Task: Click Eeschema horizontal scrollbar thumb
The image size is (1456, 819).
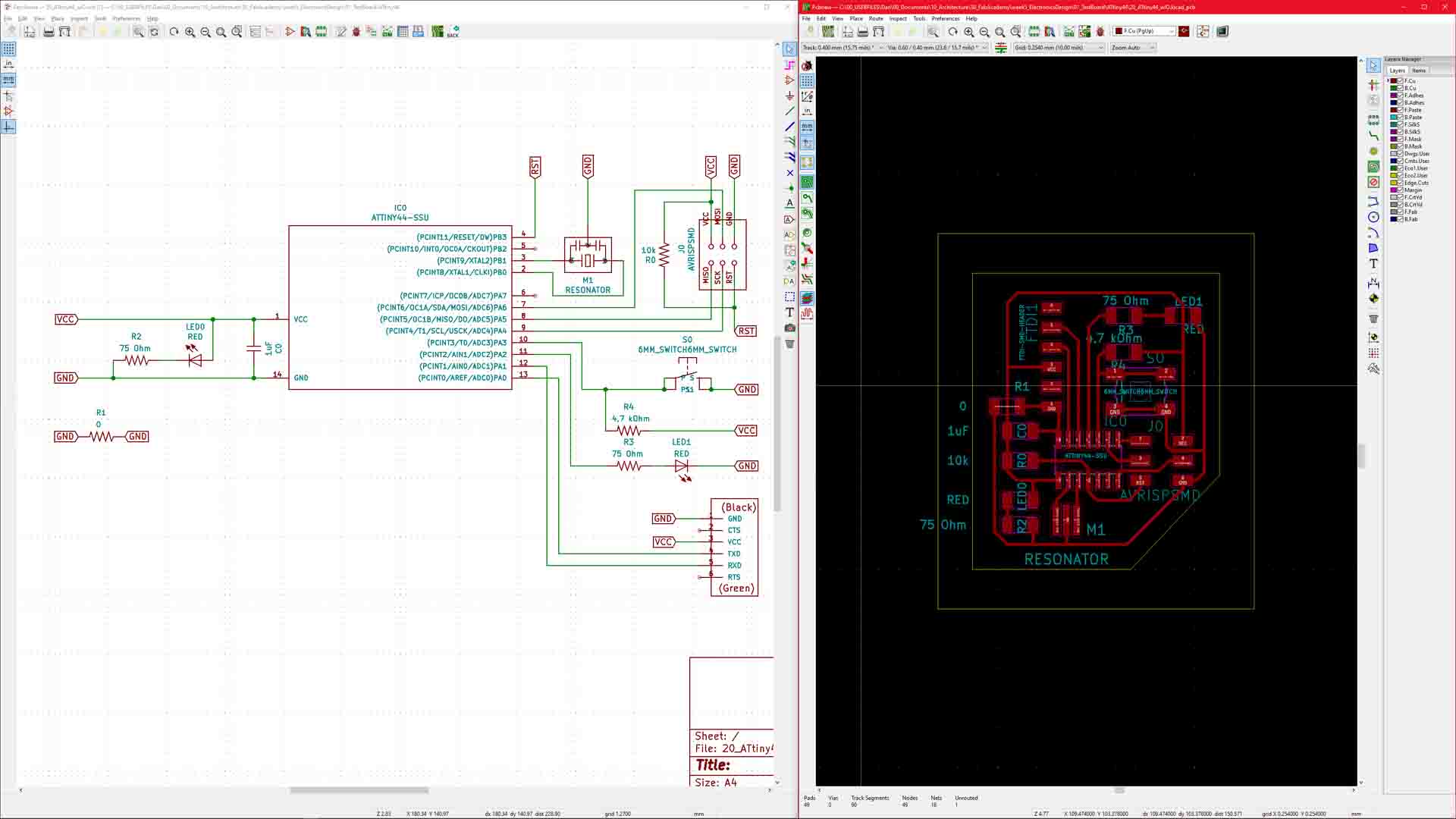Action: coord(359,790)
